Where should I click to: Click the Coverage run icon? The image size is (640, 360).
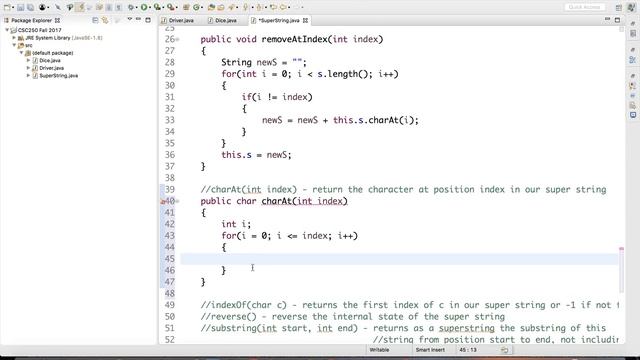(157, 7)
